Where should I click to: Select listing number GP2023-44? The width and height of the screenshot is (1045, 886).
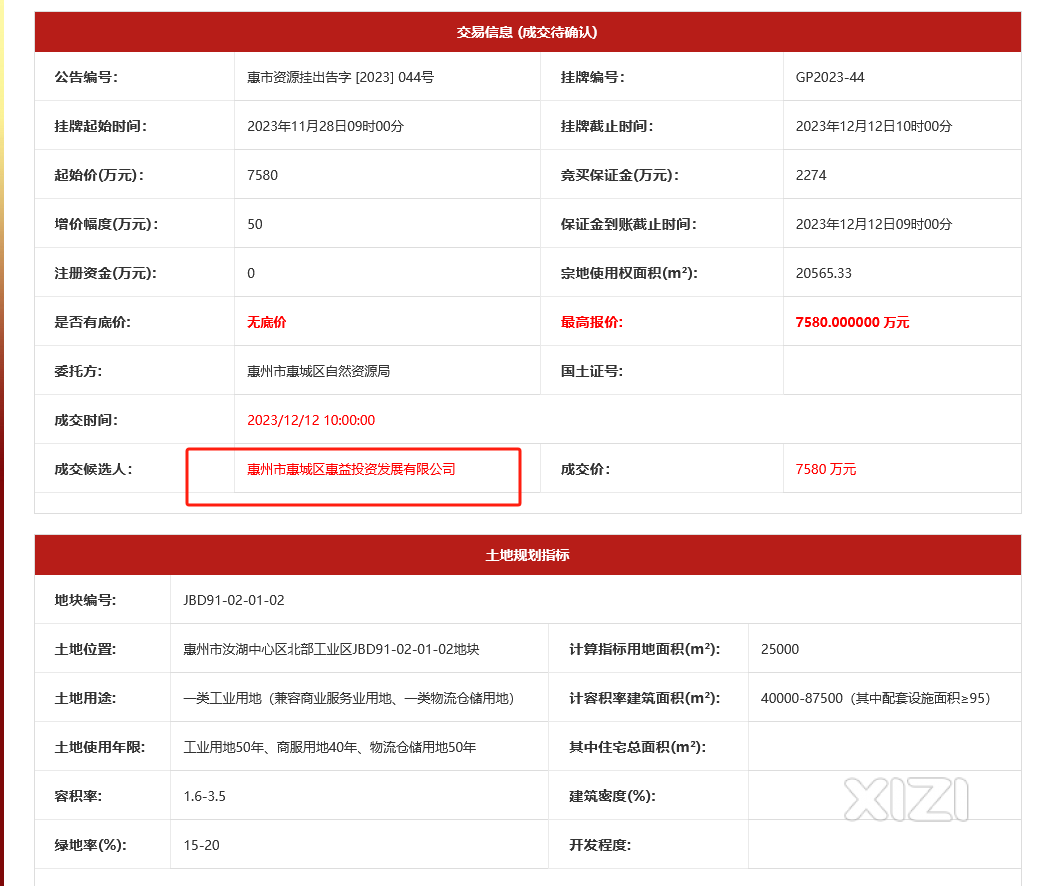click(830, 77)
